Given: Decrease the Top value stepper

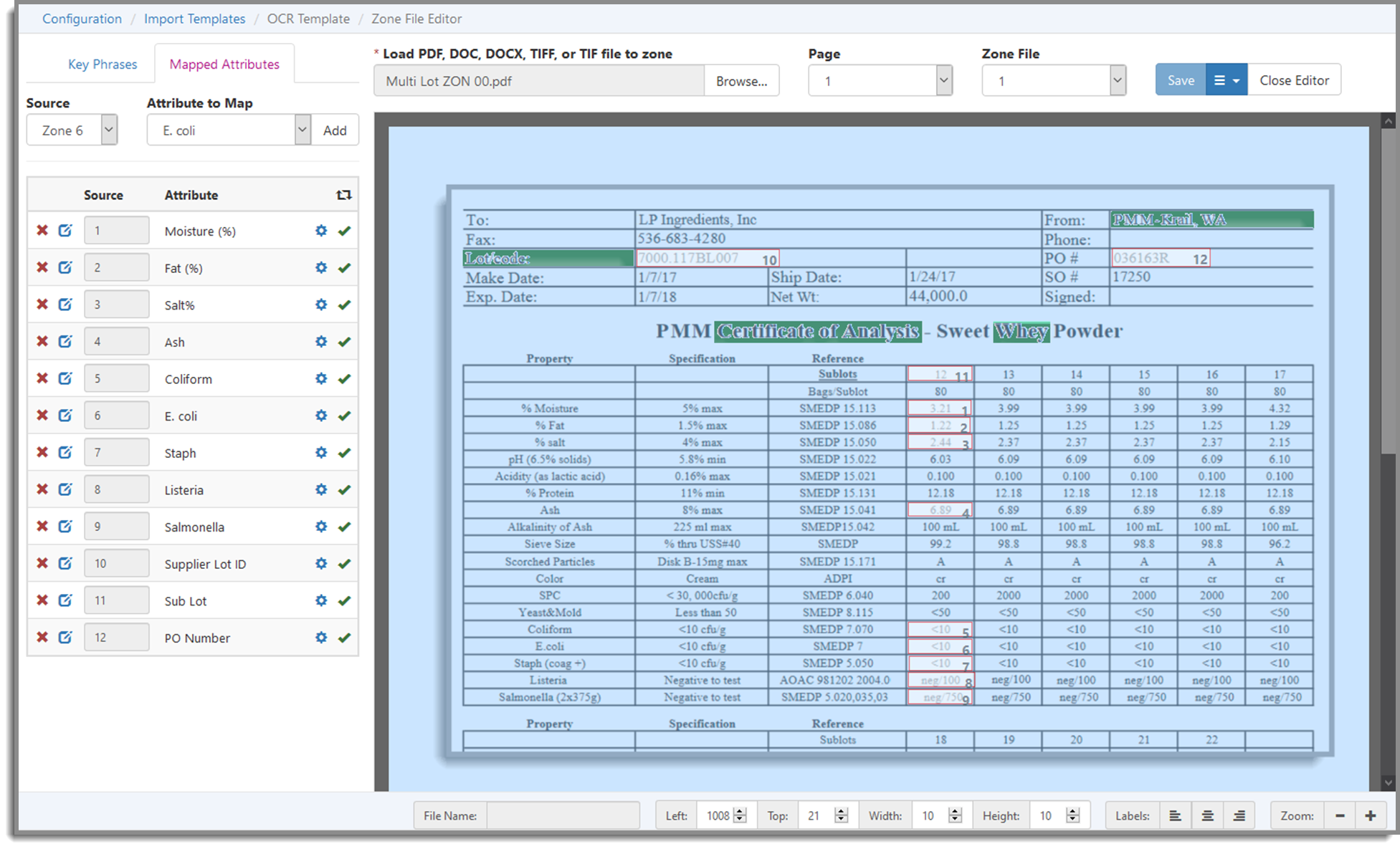Looking at the screenshot, I should pyautogui.click(x=842, y=820).
